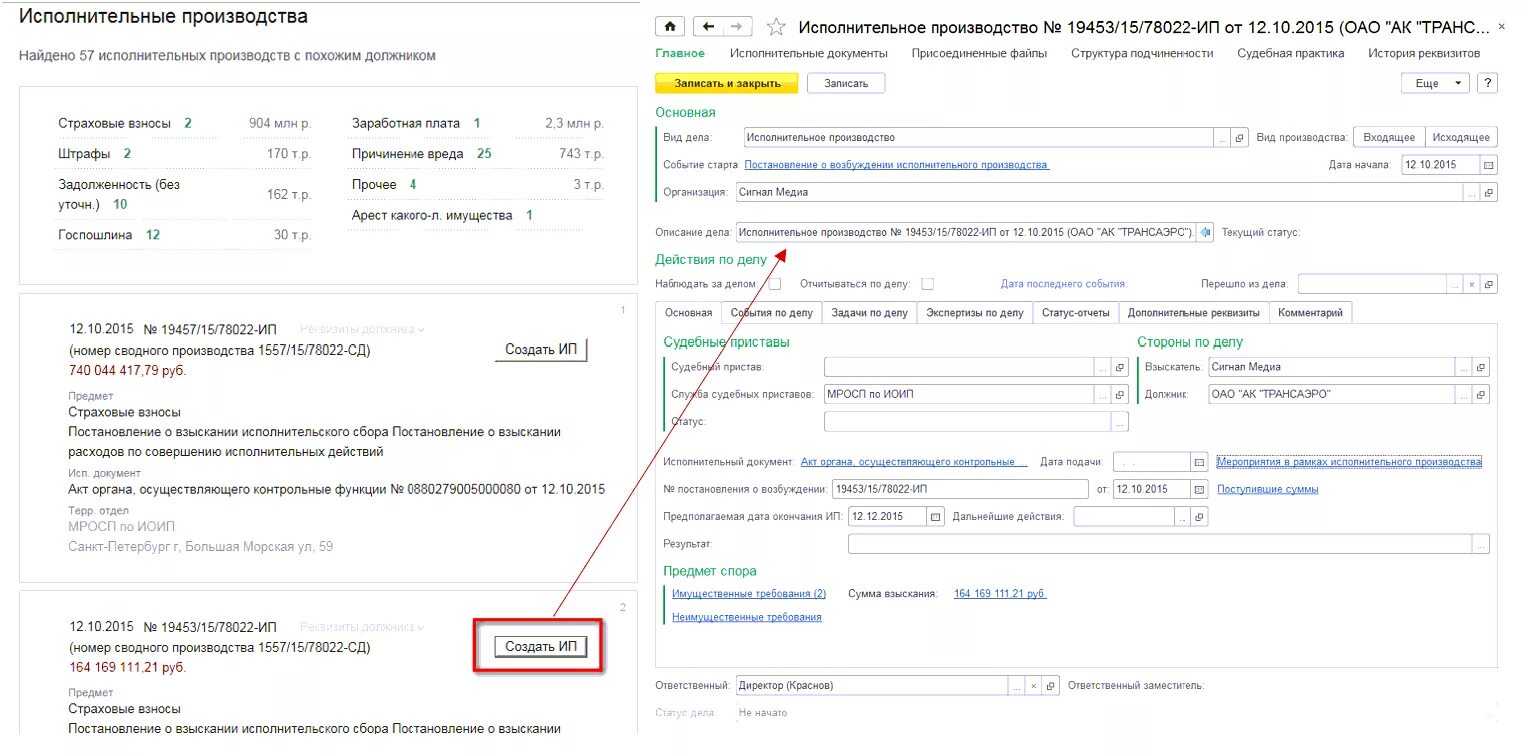Image resolution: width=1521 pixels, height=756 pixels.
Task: Open the Судебная практика section
Action: click(x=1291, y=53)
